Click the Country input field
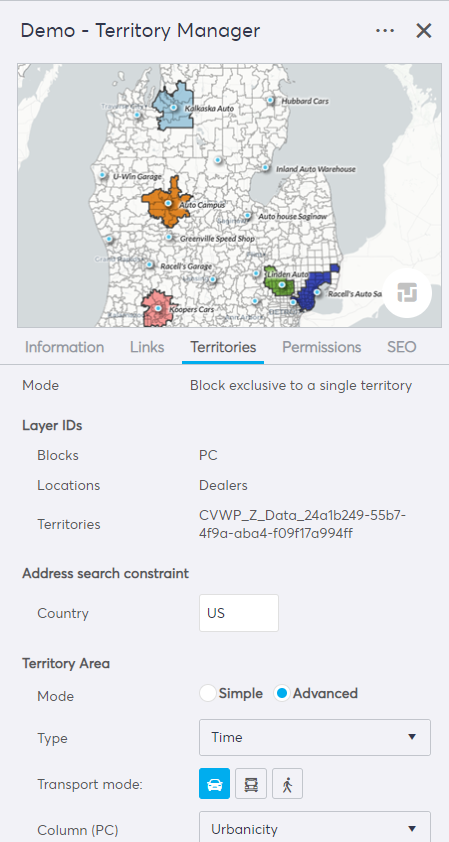Image resolution: width=449 pixels, height=842 pixels. tap(239, 613)
